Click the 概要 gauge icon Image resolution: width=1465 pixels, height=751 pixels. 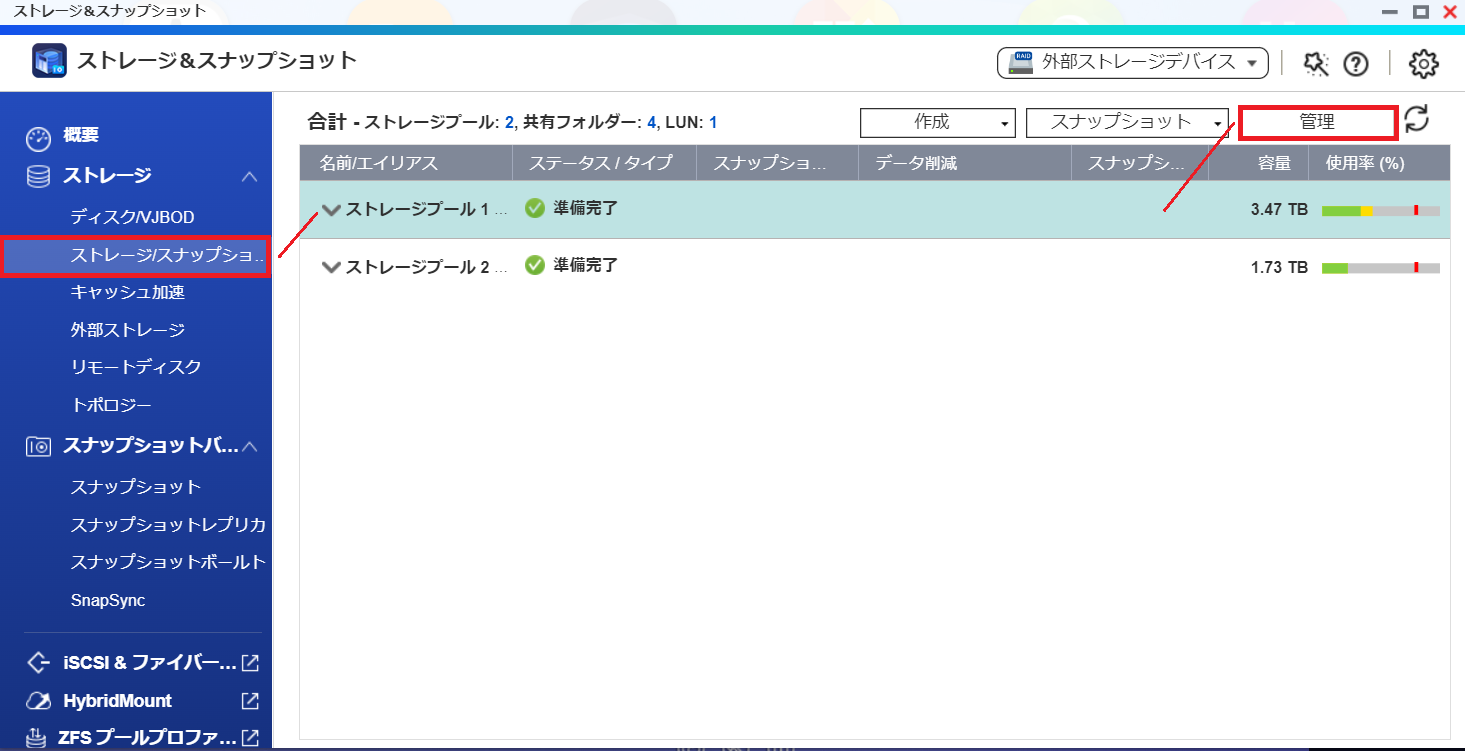[38, 137]
